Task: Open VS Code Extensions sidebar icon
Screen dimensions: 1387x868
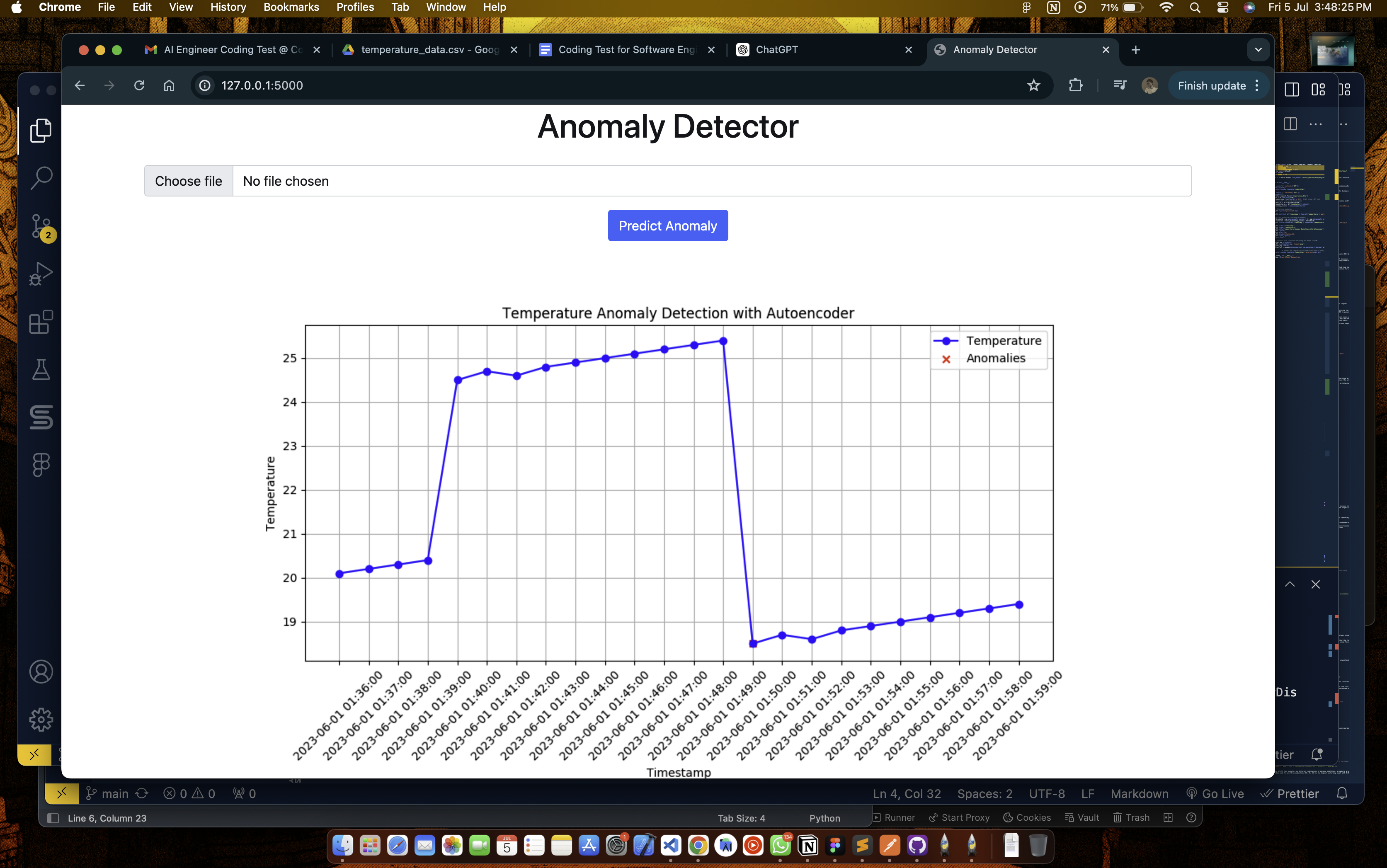Action: point(41,322)
